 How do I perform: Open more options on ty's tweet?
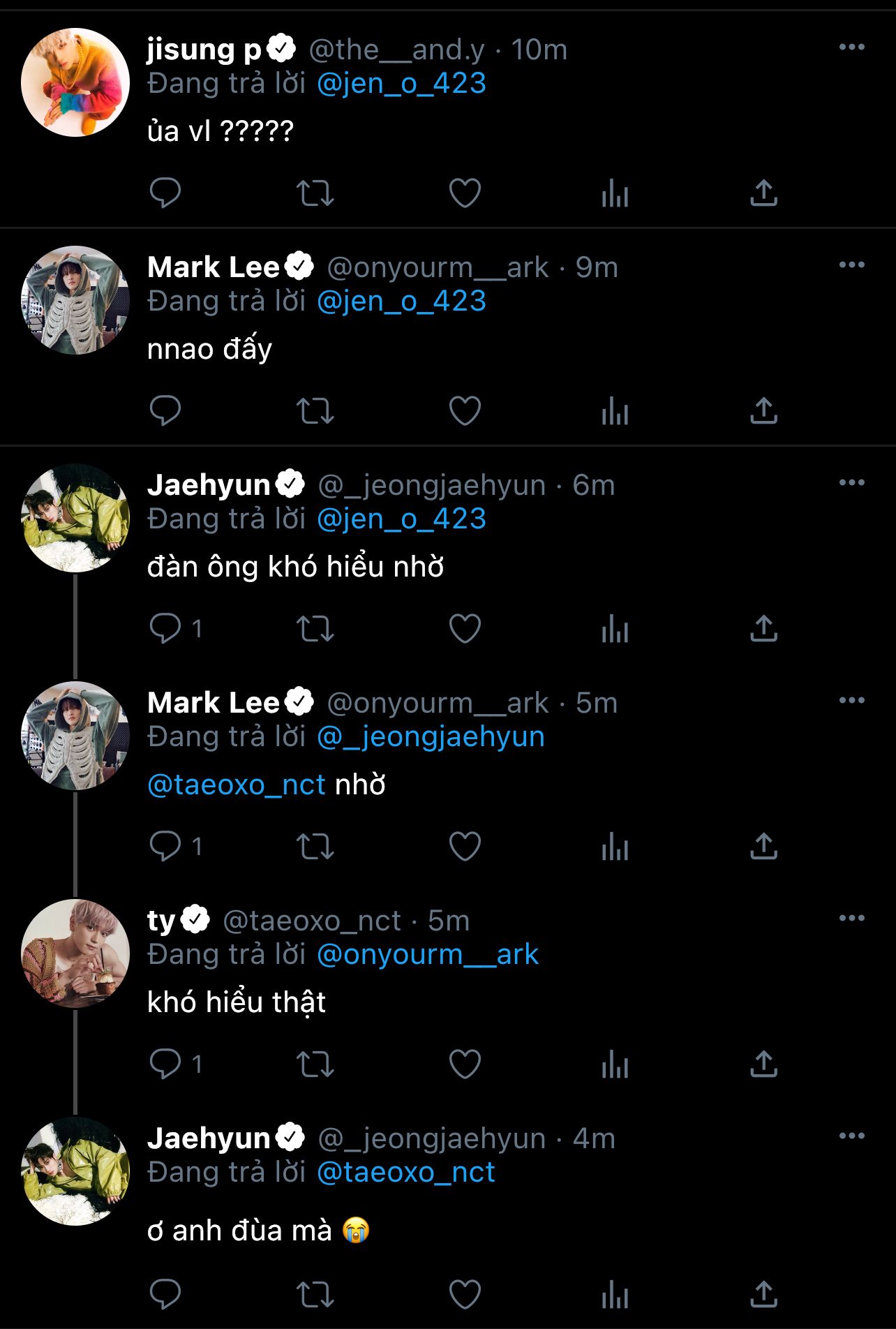pos(852,918)
